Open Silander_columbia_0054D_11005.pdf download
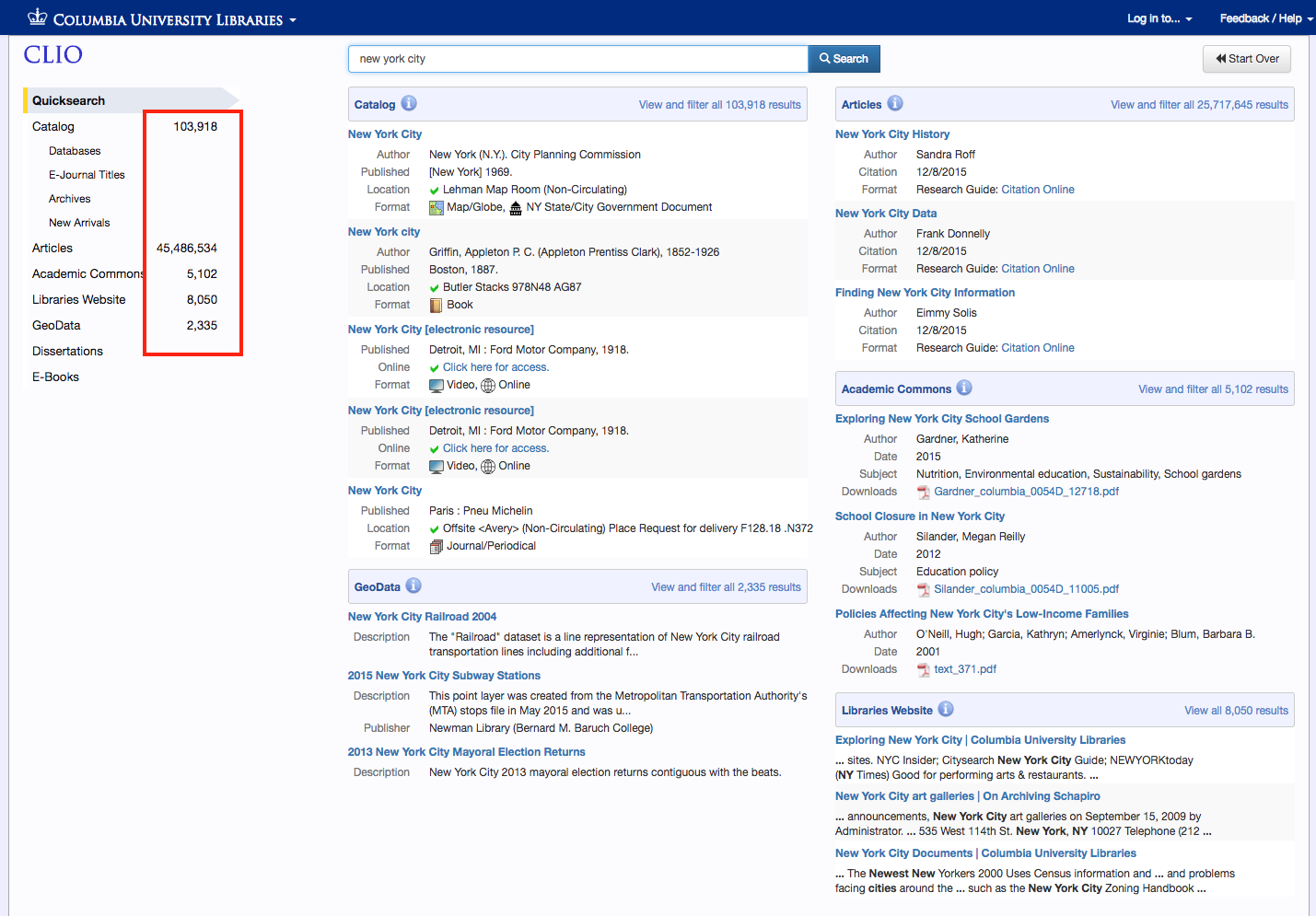The width and height of the screenshot is (1316, 916). 1026,589
